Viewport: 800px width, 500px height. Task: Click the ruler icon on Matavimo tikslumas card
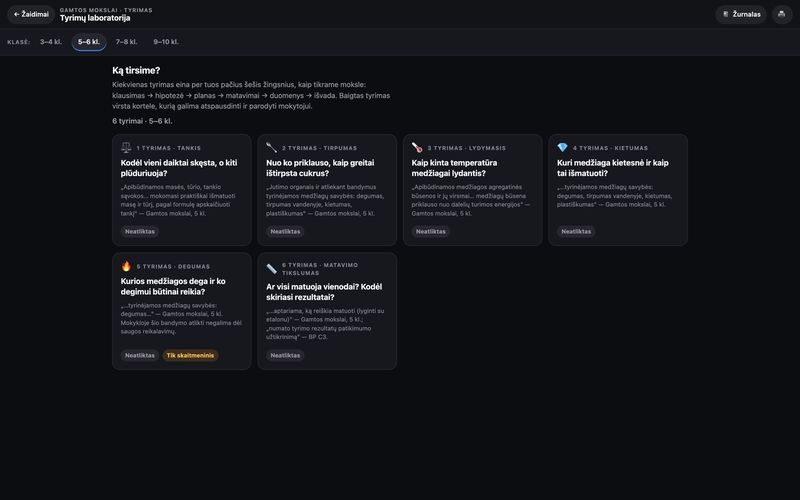coord(271,268)
